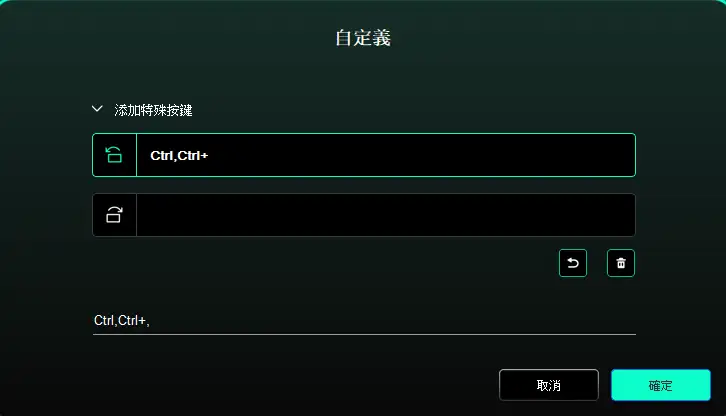Select the Ctrl,Ctrl+ text in highlighted field
The width and height of the screenshot is (726, 416).
179,156
